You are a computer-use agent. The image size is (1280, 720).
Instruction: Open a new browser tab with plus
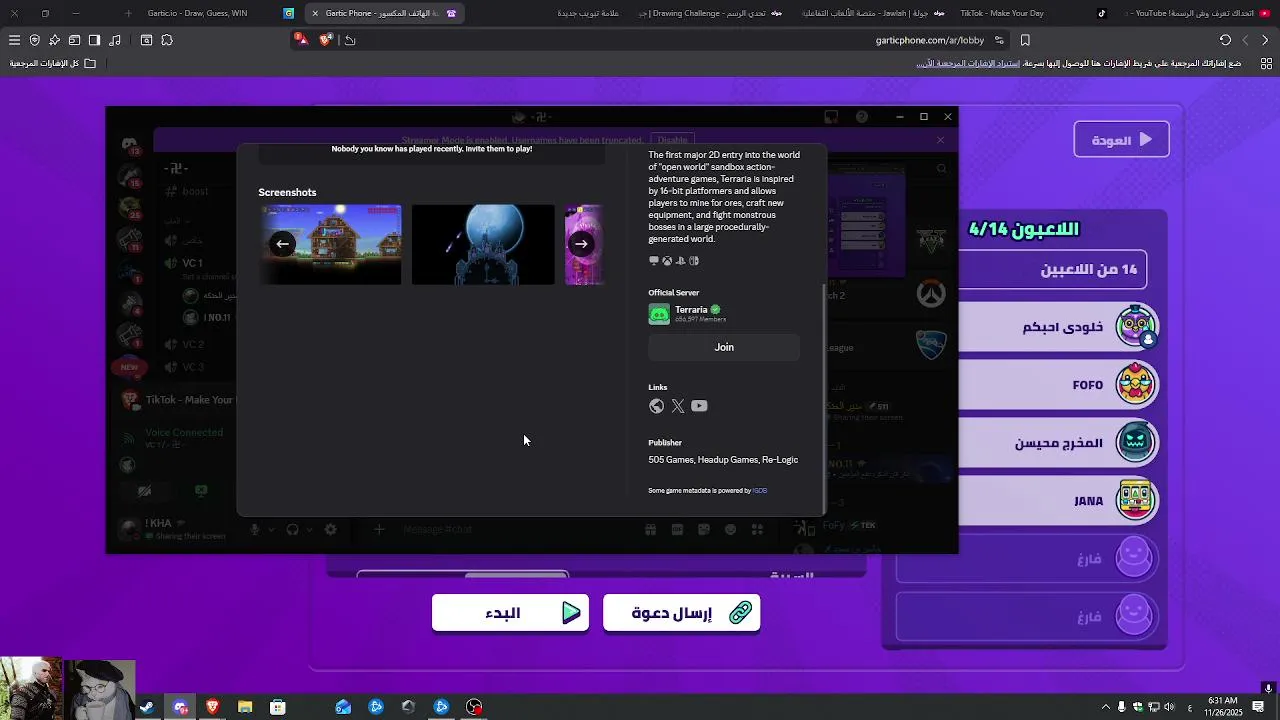point(128,13)
